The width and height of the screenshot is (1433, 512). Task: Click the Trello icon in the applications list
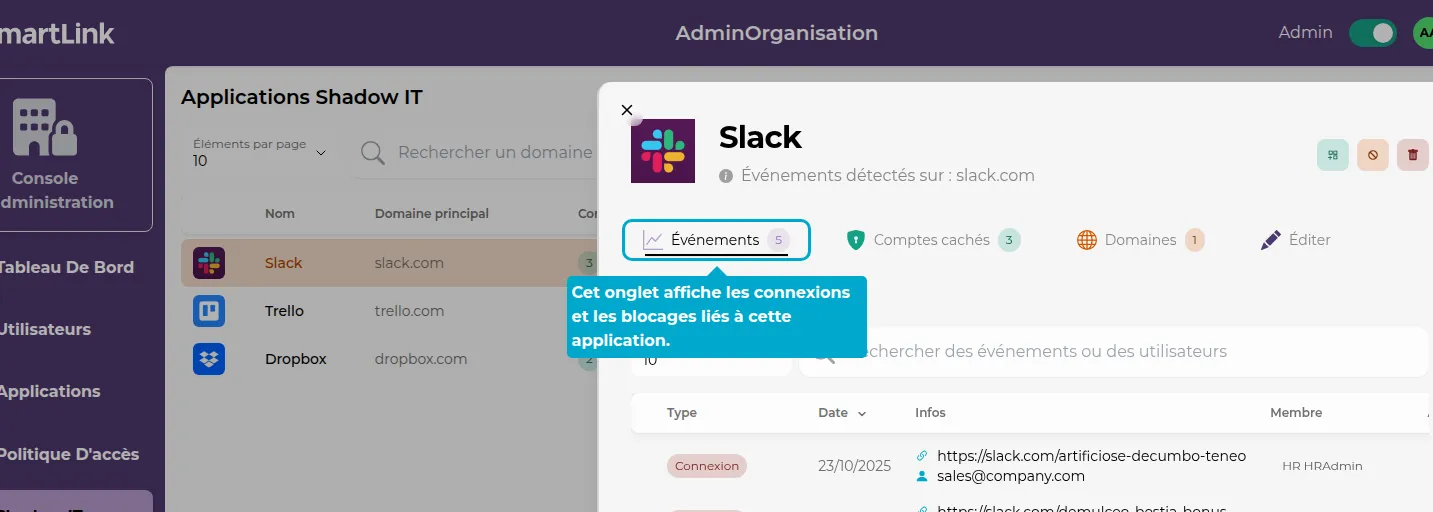click(x=209, y=311)
